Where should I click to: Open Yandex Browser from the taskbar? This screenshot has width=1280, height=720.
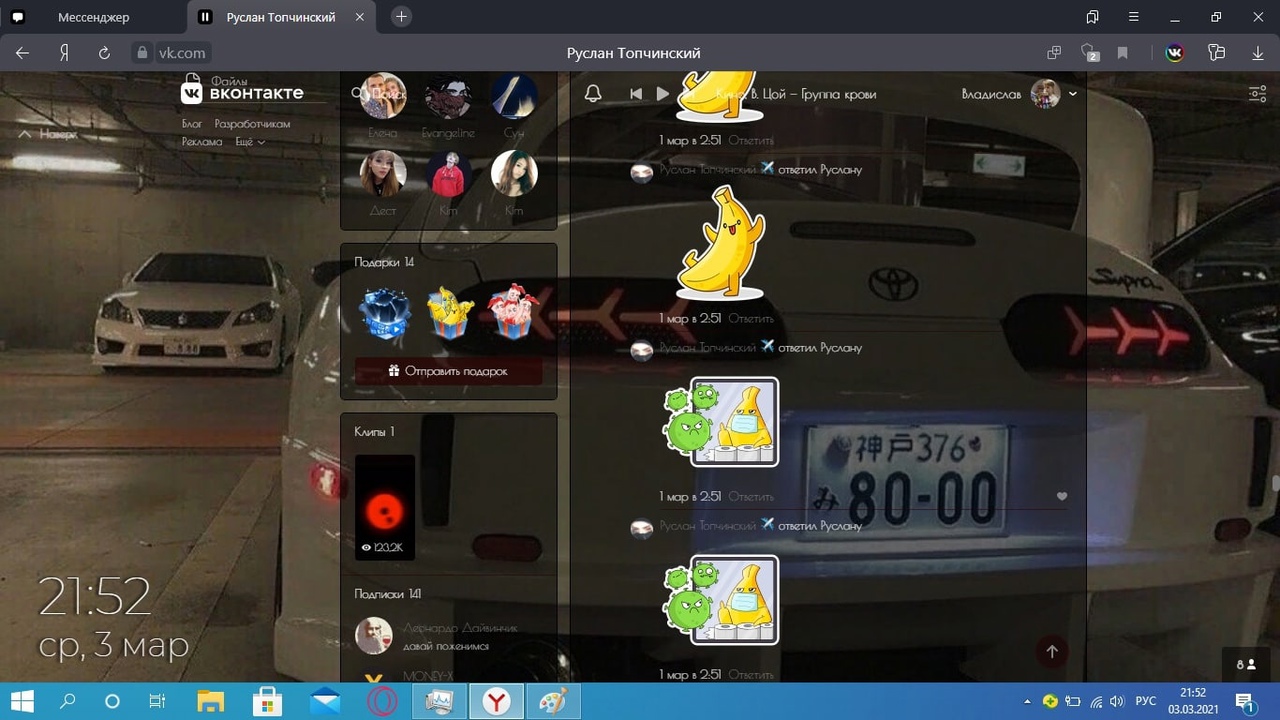495,701
